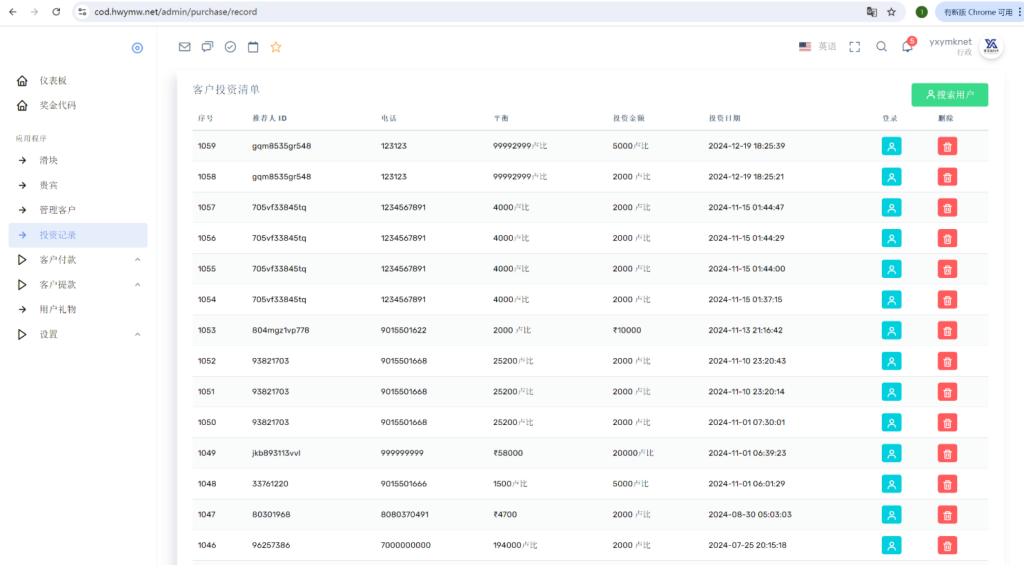
Task: Open 仪表板 dashboard in sidebar
Action: [78, 80]
